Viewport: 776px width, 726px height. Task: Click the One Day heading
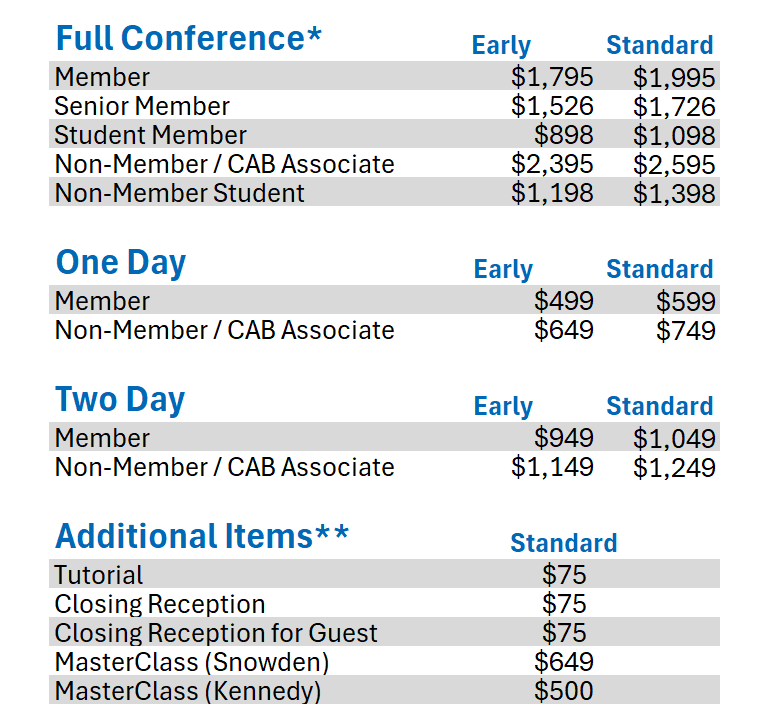tap(121, 262)
